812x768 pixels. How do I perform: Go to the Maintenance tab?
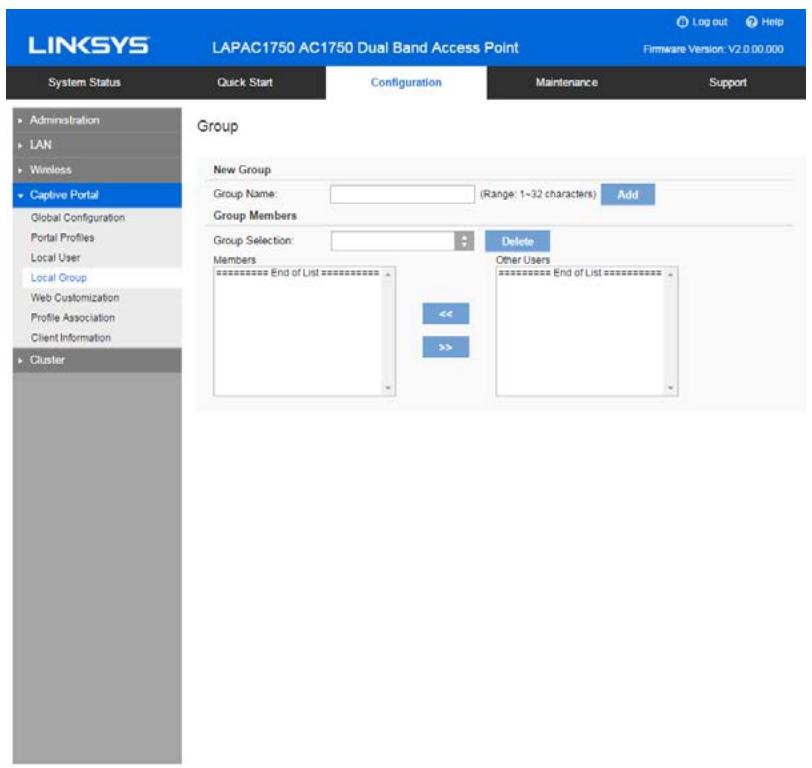(567, 82)
